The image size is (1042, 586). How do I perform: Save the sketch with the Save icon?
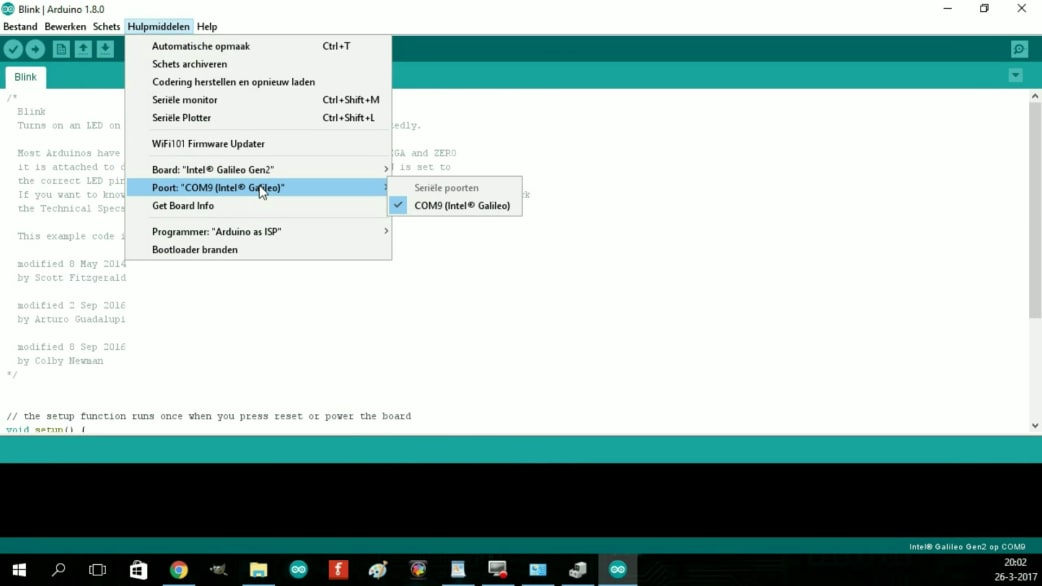point(105,49)
